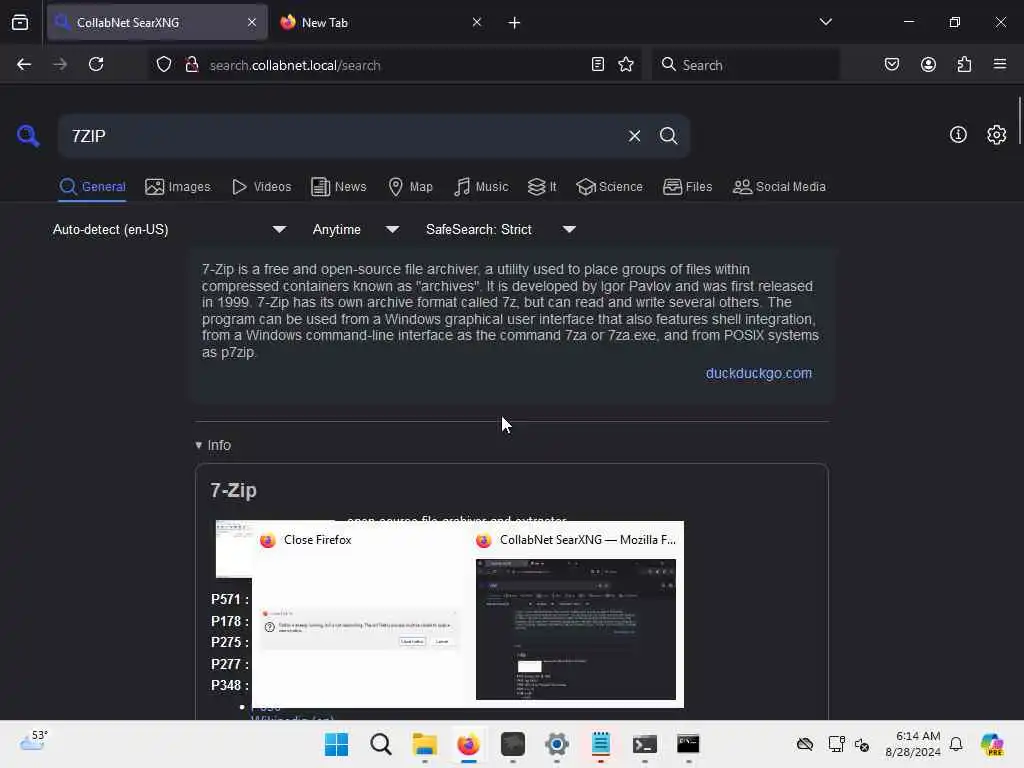Open the notifications bell in tray

[x=955, y=744]
